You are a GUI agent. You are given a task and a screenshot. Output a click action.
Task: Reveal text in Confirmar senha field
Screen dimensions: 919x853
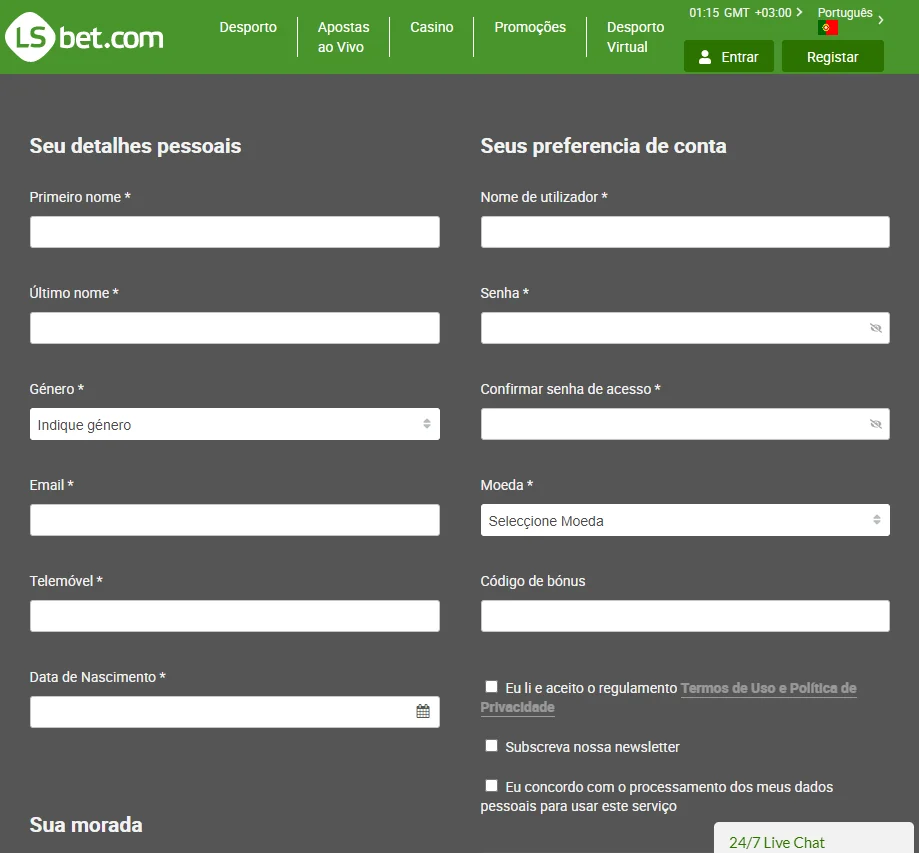click(876, 424)
